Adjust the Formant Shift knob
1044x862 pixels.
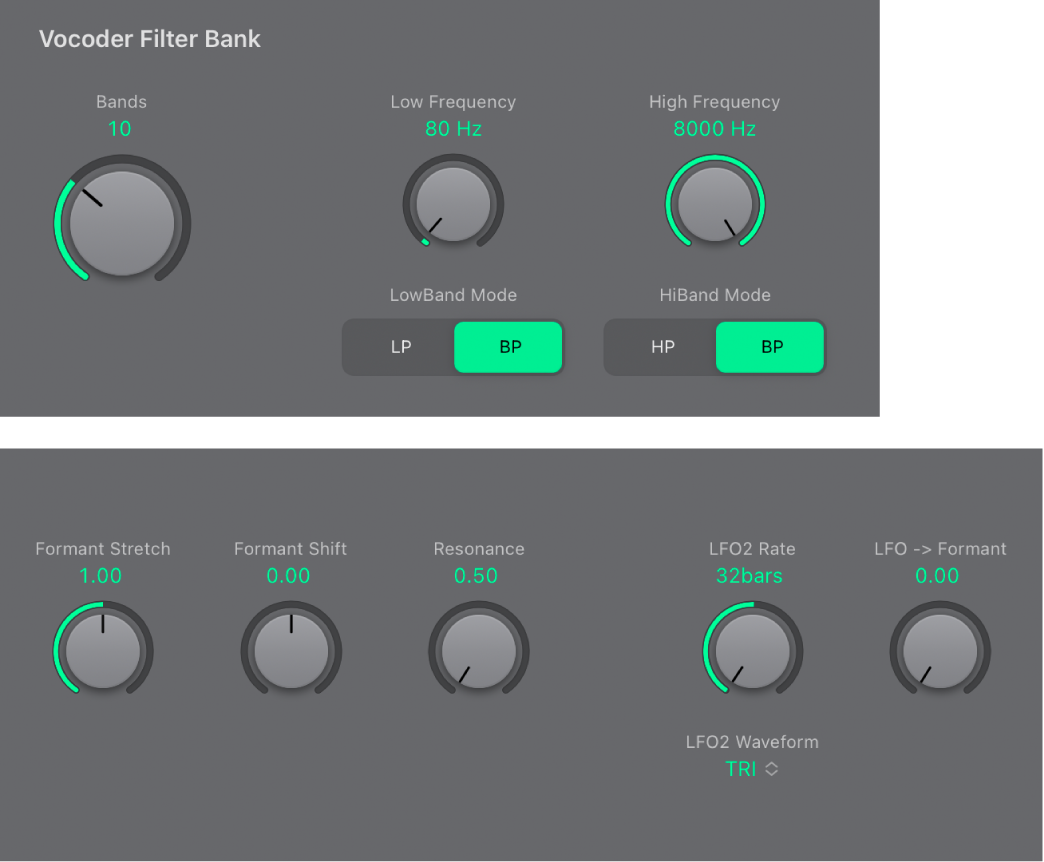coord(290,649)
